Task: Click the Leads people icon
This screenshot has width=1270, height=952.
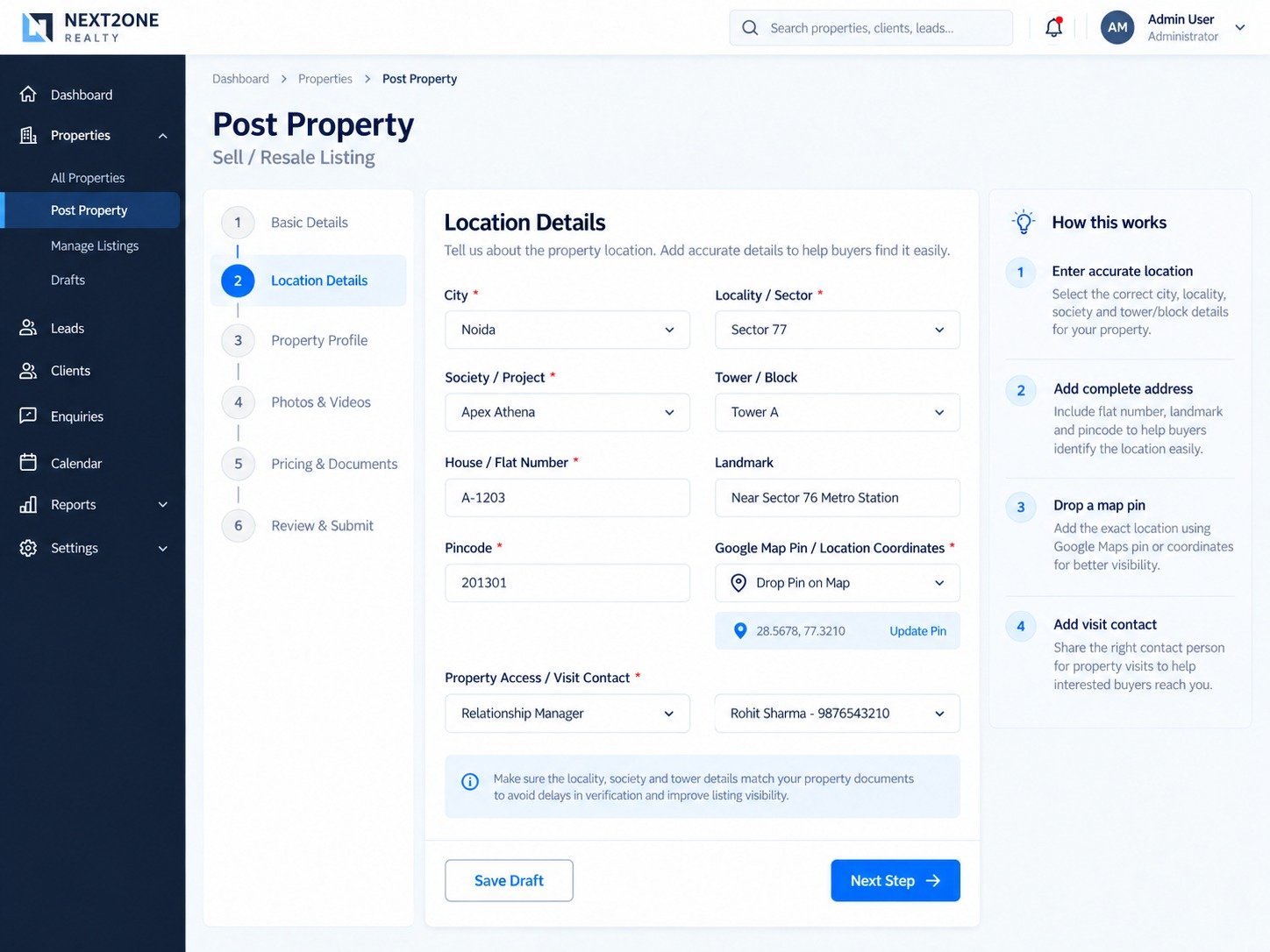Action: [x=28, y=328]
